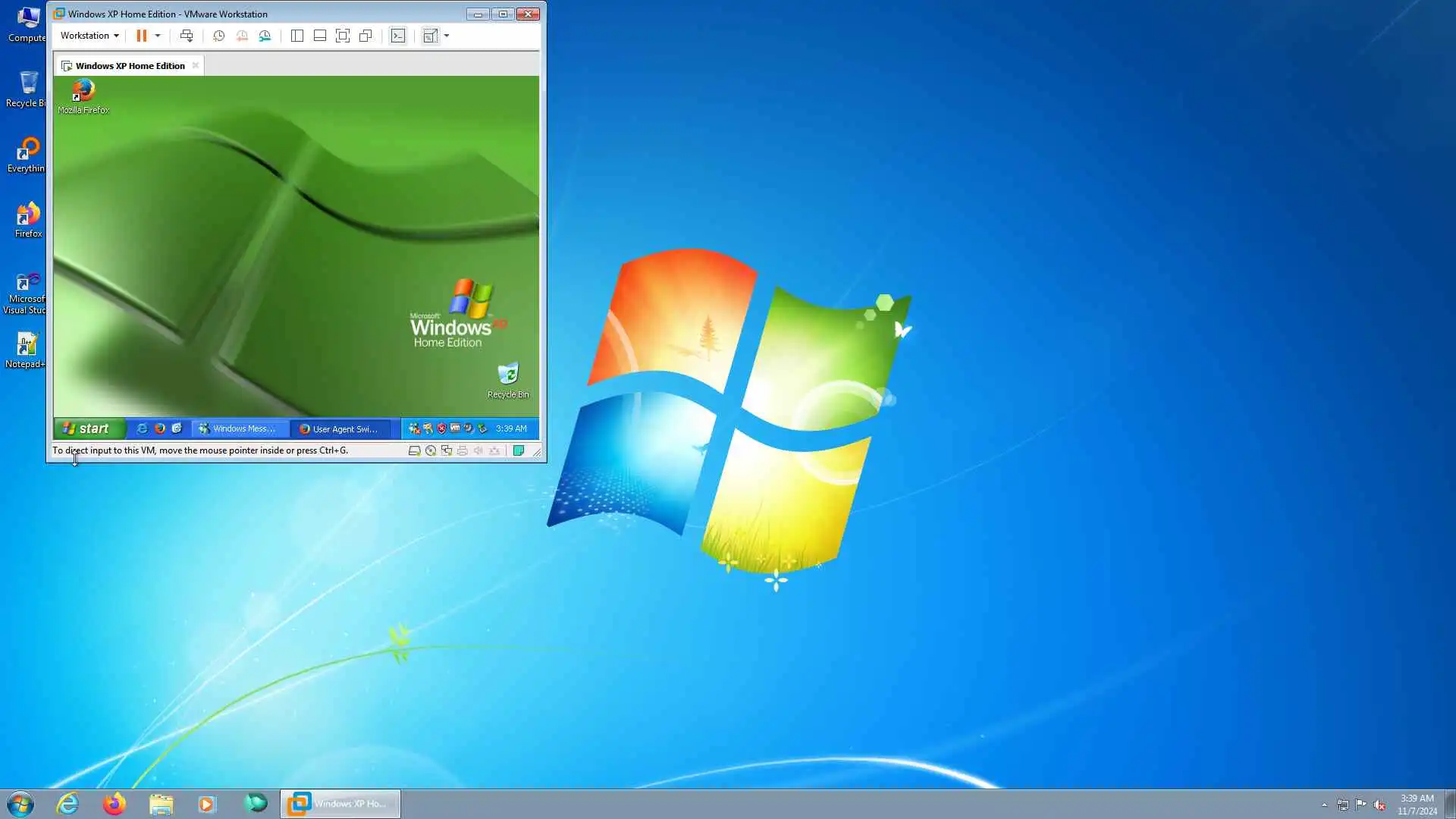
Task: Click the network adapter status icon
Action: pos(447,450)
